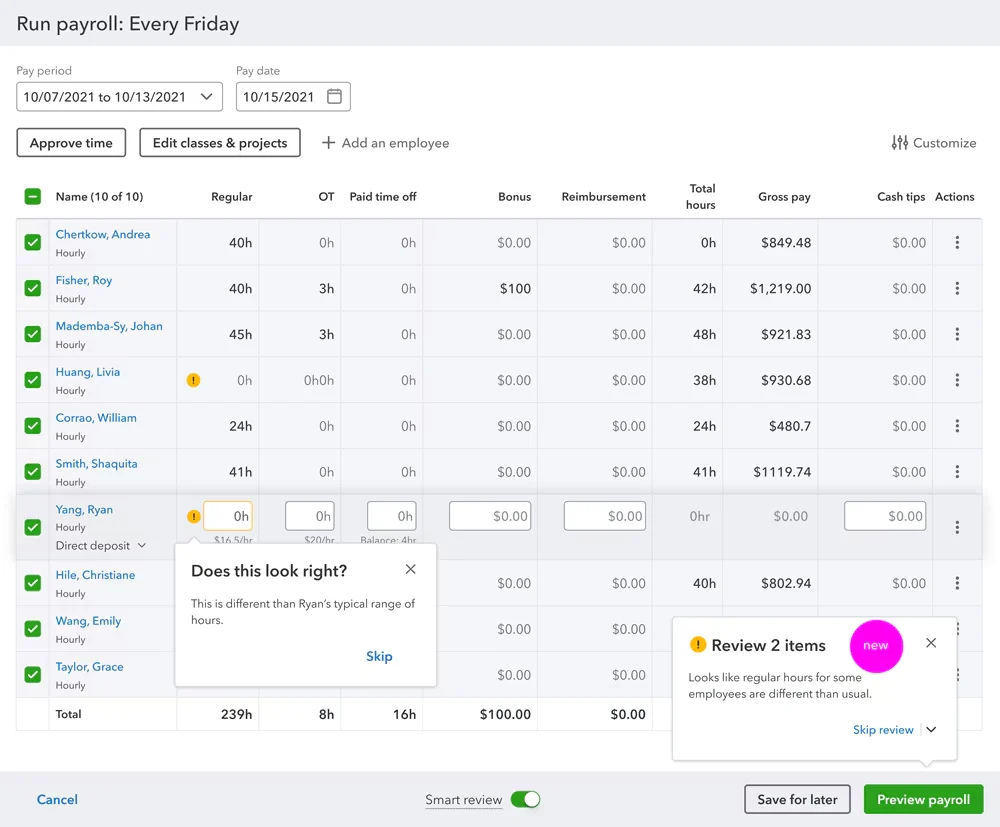Open Fisher, Roy employee link
The image size is (1000, 827).
(x=84, y=280)
